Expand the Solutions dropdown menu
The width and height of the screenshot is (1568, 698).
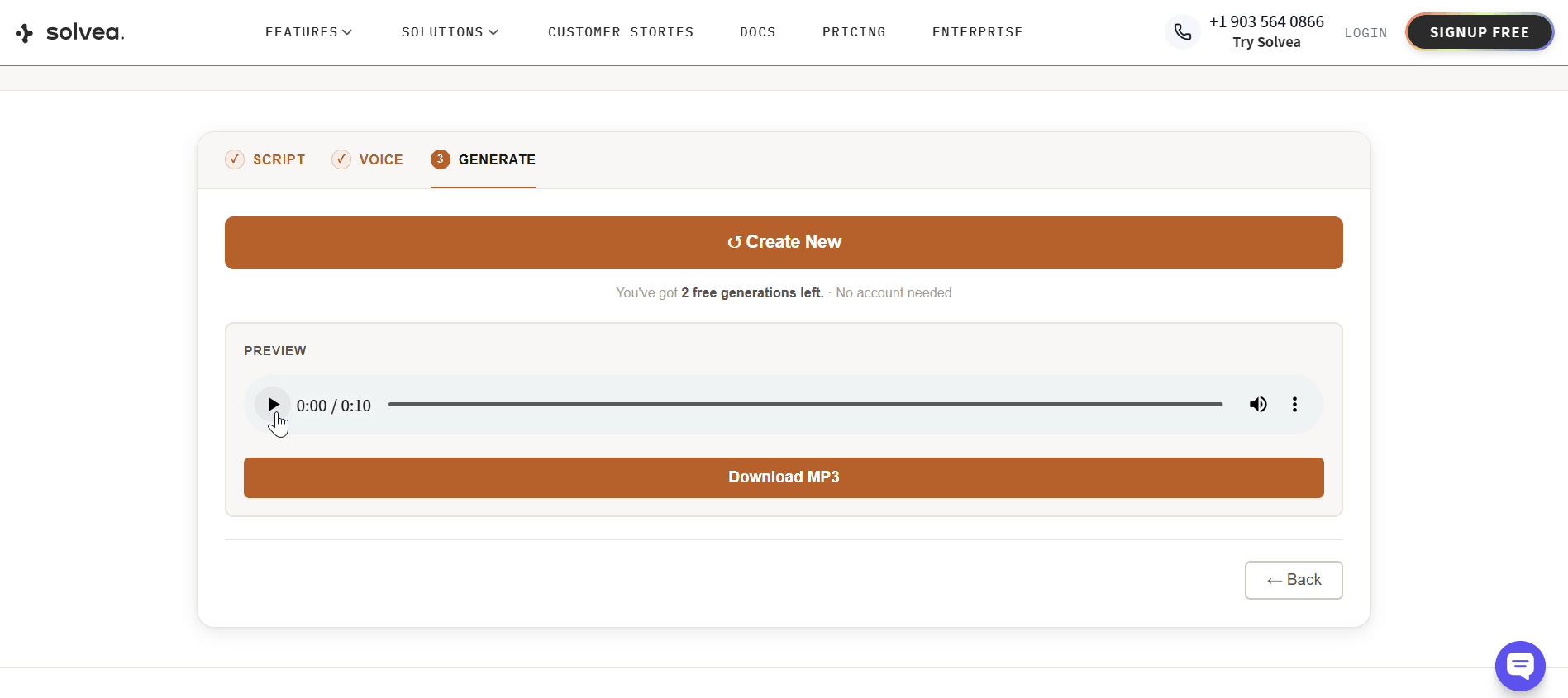click(450, 32)
